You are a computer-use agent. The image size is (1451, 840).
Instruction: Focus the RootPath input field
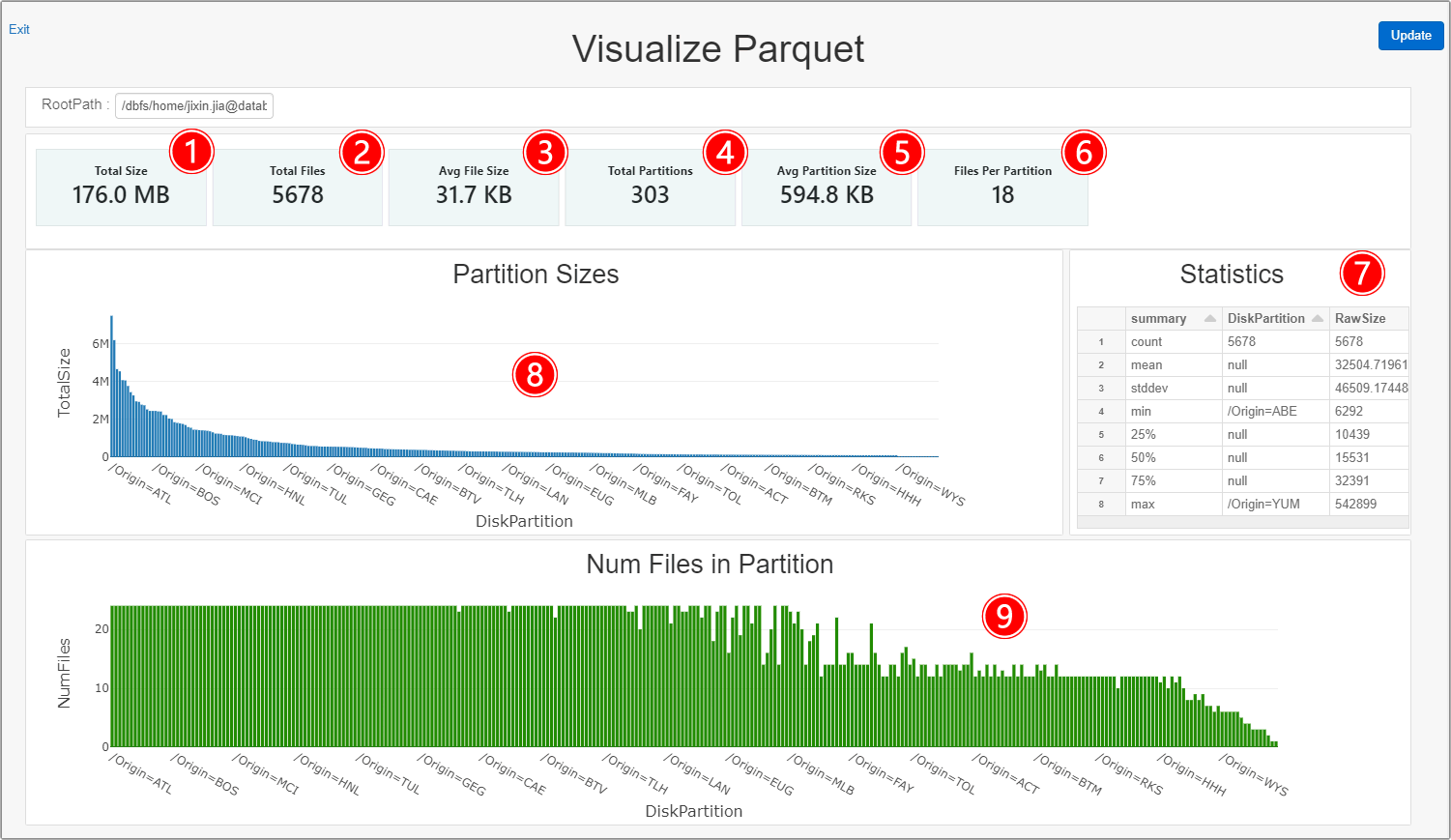pyautogui.click(x=193, y=105)
